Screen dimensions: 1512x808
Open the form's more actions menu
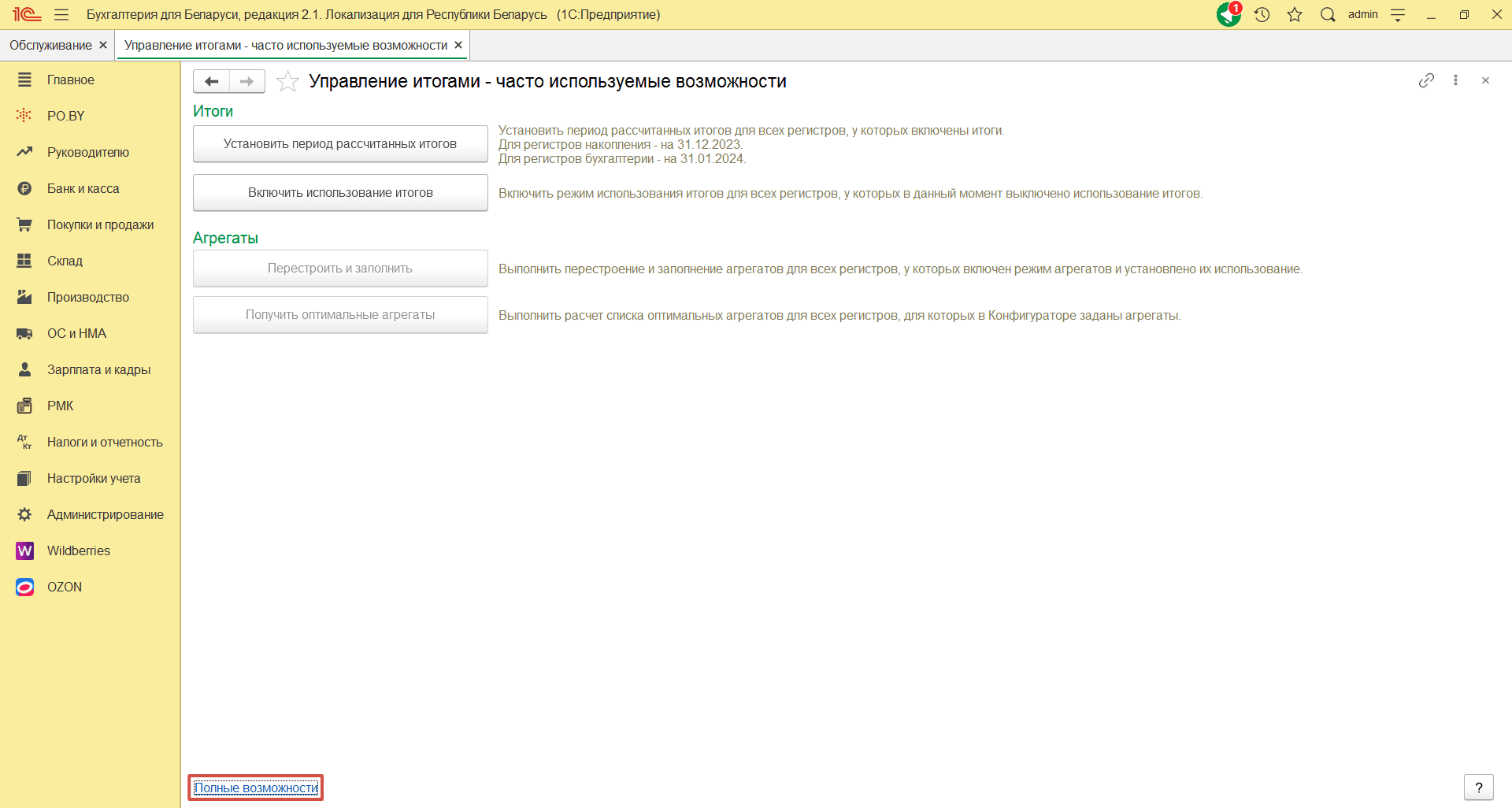click(1455, 80)
